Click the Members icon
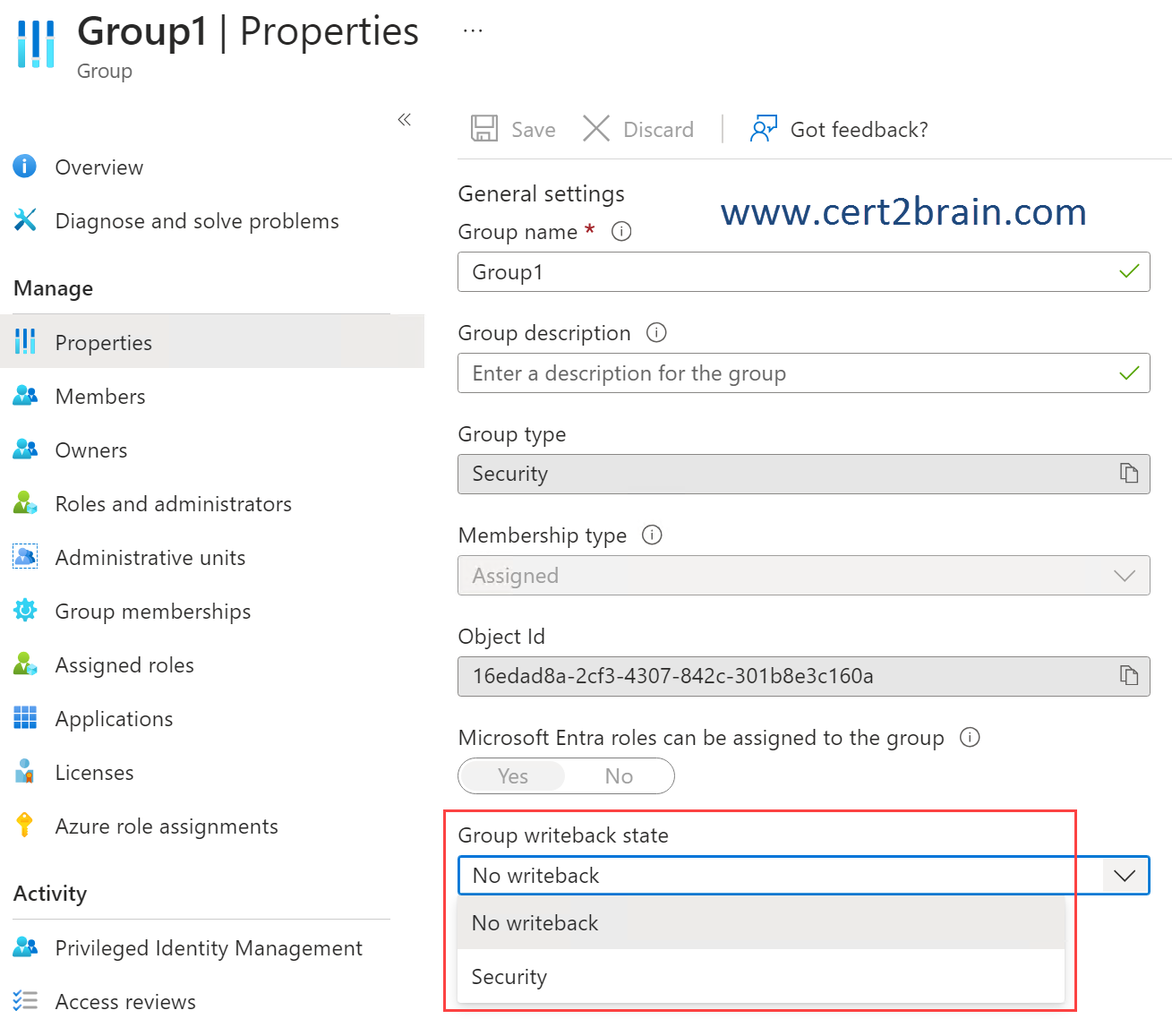1172x1036 pixels. [24, 395]
